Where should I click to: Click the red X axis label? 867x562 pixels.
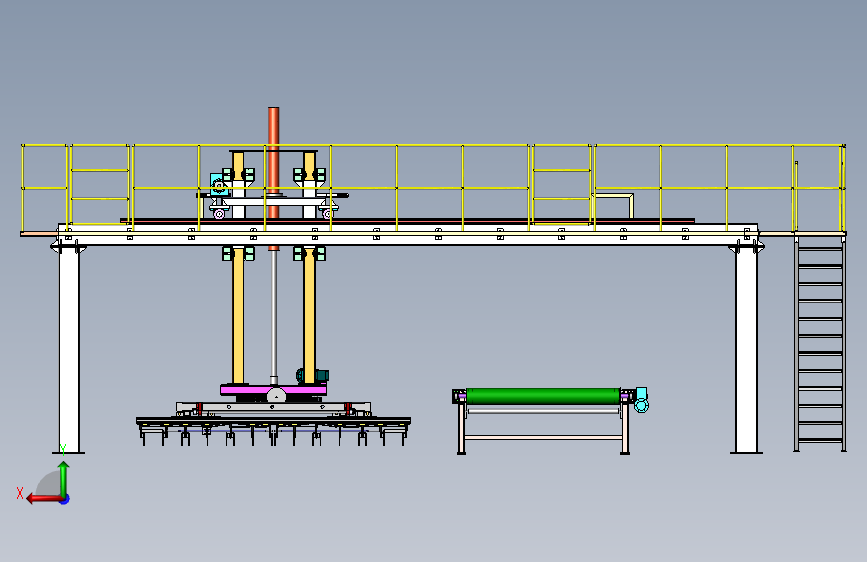coord(20,493)
